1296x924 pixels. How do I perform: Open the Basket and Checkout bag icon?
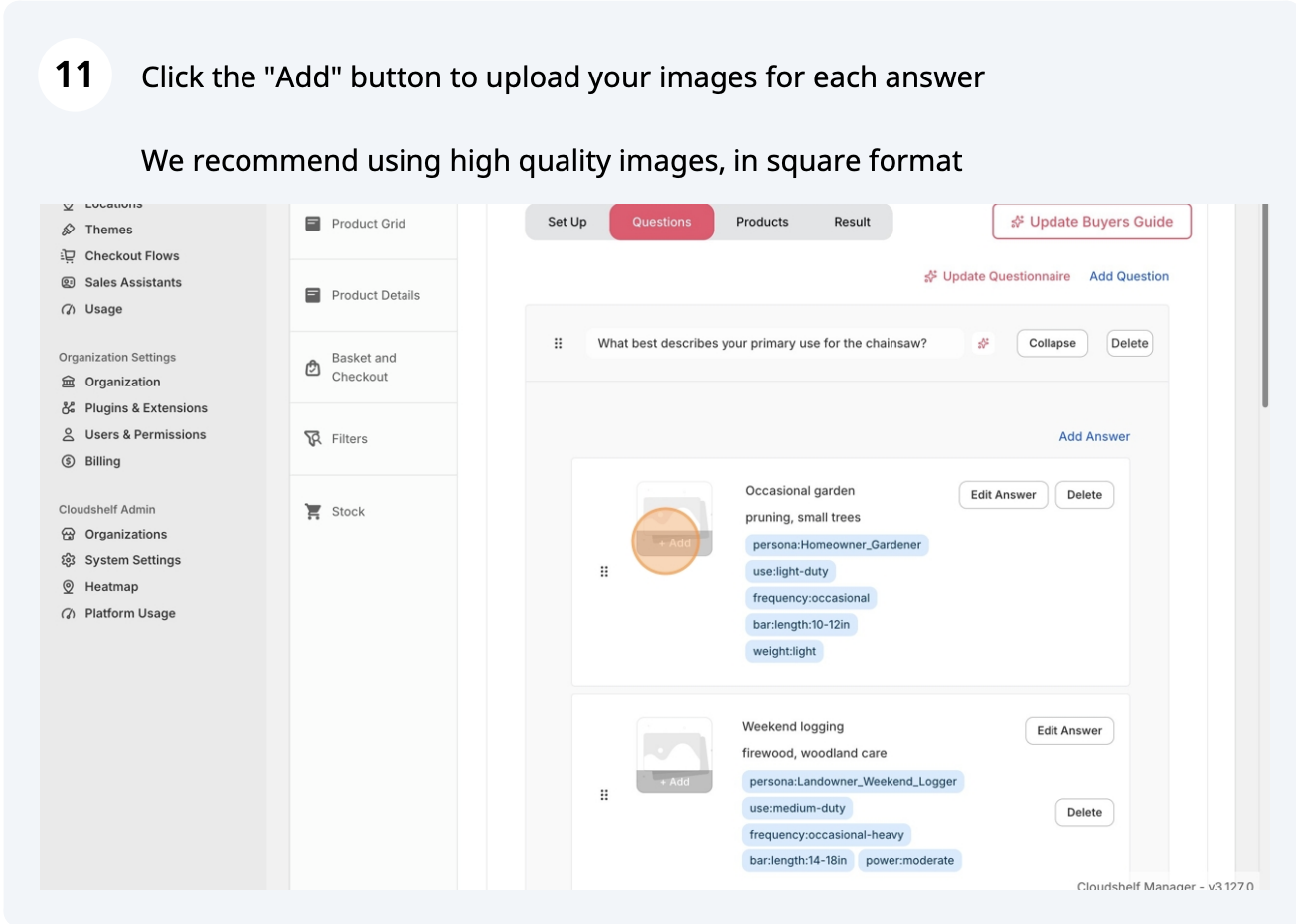pos(313,368)
